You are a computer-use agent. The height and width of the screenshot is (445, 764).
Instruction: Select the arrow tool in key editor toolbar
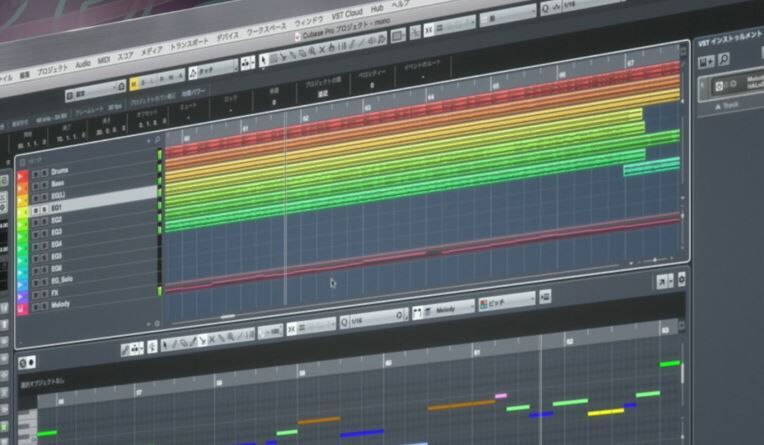(165, 345)
